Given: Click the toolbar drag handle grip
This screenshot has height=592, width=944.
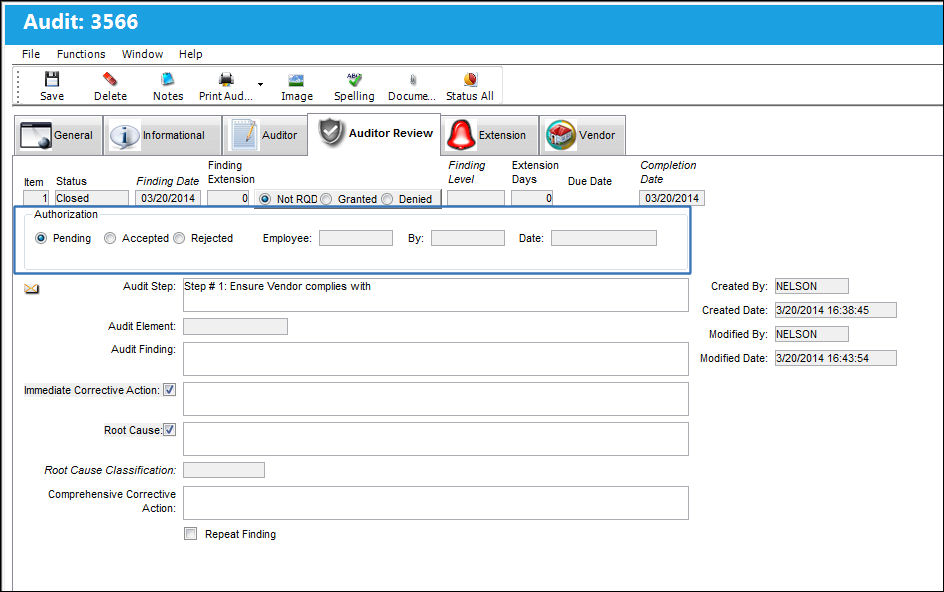Looking at the screenshot, I should [18, 86].
